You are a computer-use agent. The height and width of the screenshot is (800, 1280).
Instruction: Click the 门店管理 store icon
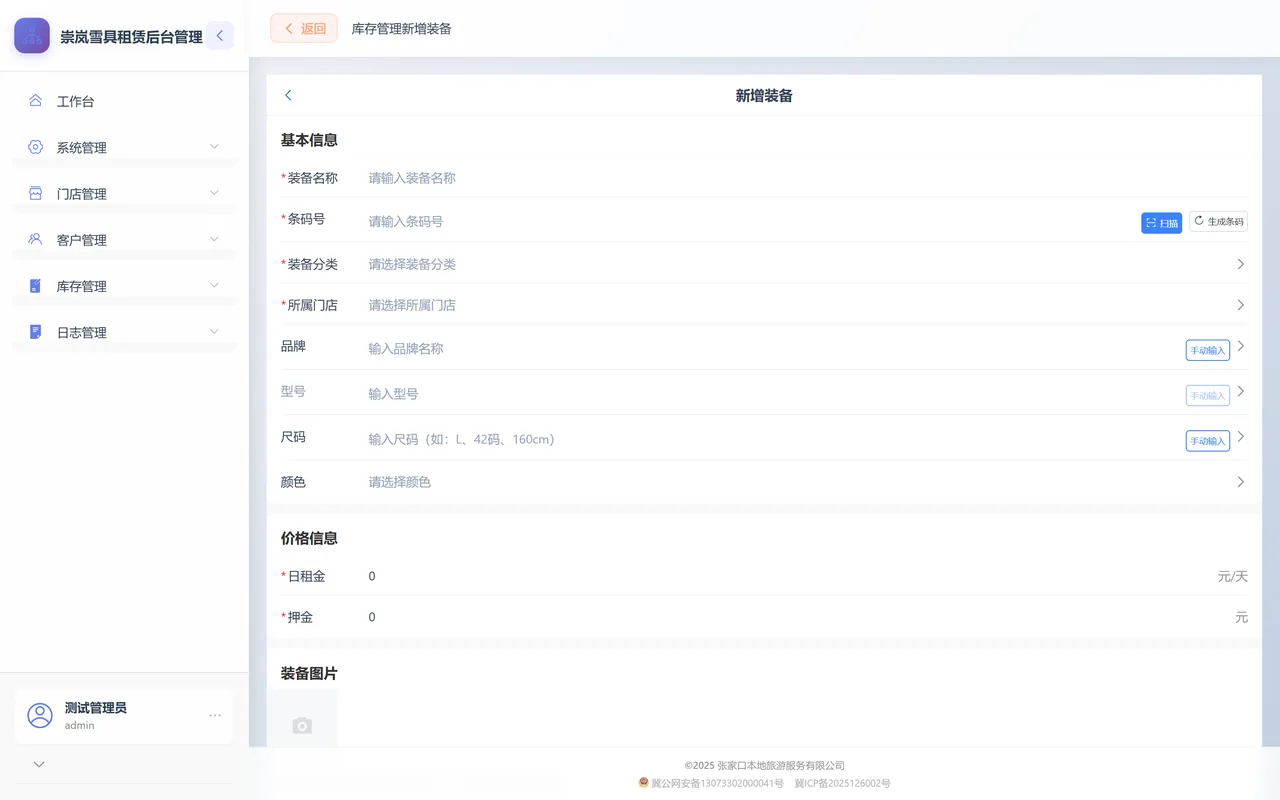tap(35, 193)
